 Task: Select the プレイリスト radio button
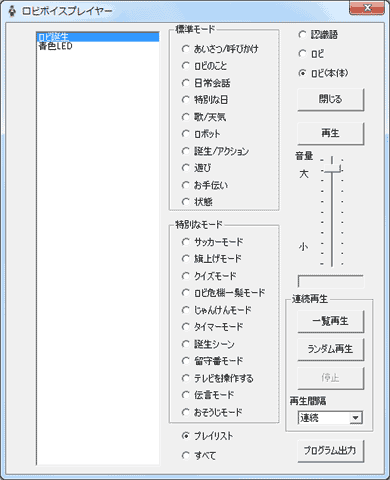click(185, 436)
